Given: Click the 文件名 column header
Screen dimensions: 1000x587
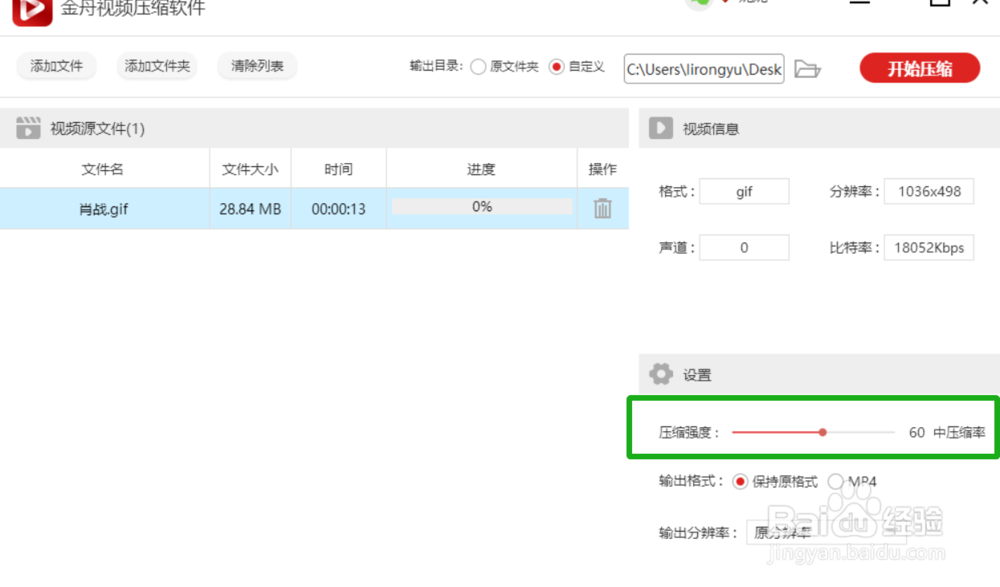Looking at the screenshot, I should [x=102, y=168].
